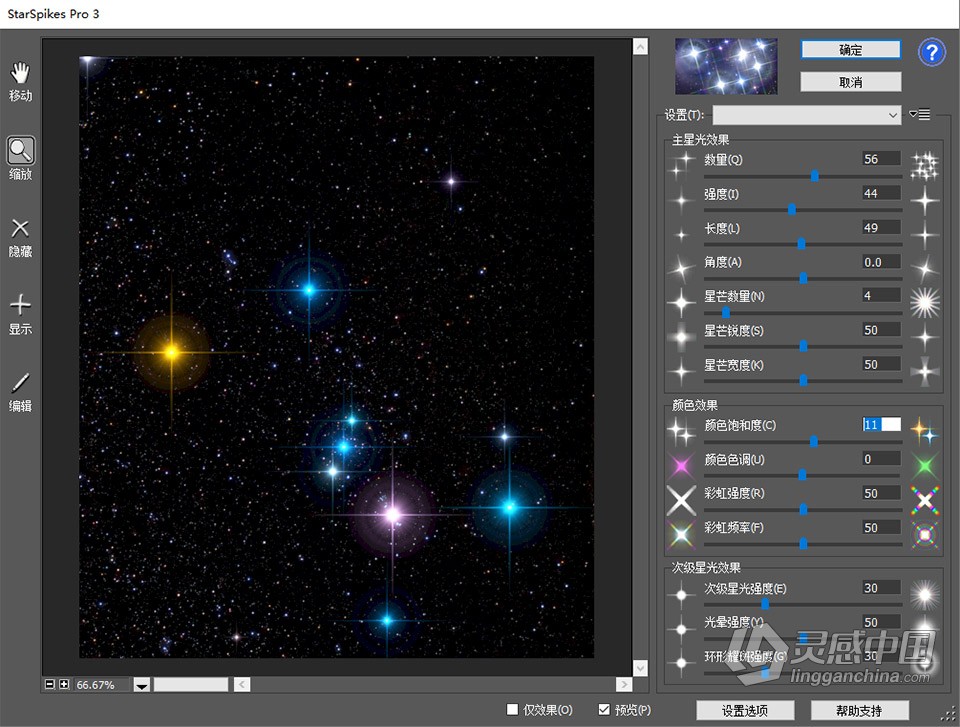Confirm effects with the 确定 button
960x727 pixels.
point(850,49)
